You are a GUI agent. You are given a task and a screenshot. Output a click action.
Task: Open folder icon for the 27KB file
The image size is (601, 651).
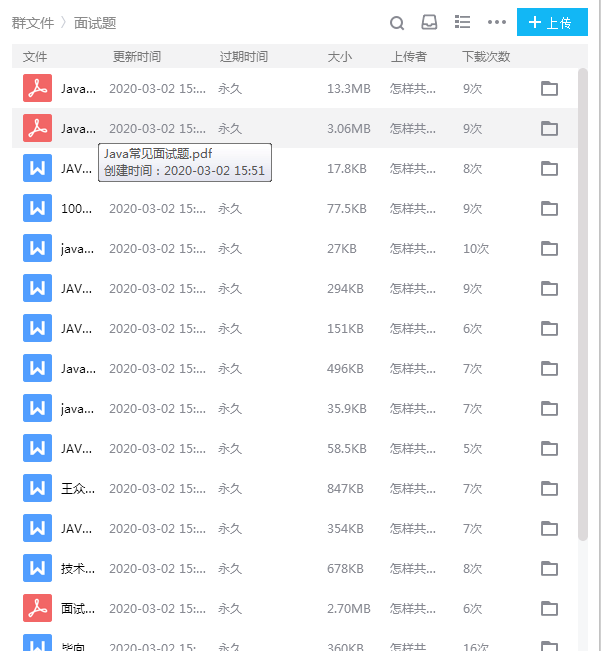click(x=549, y=248)
